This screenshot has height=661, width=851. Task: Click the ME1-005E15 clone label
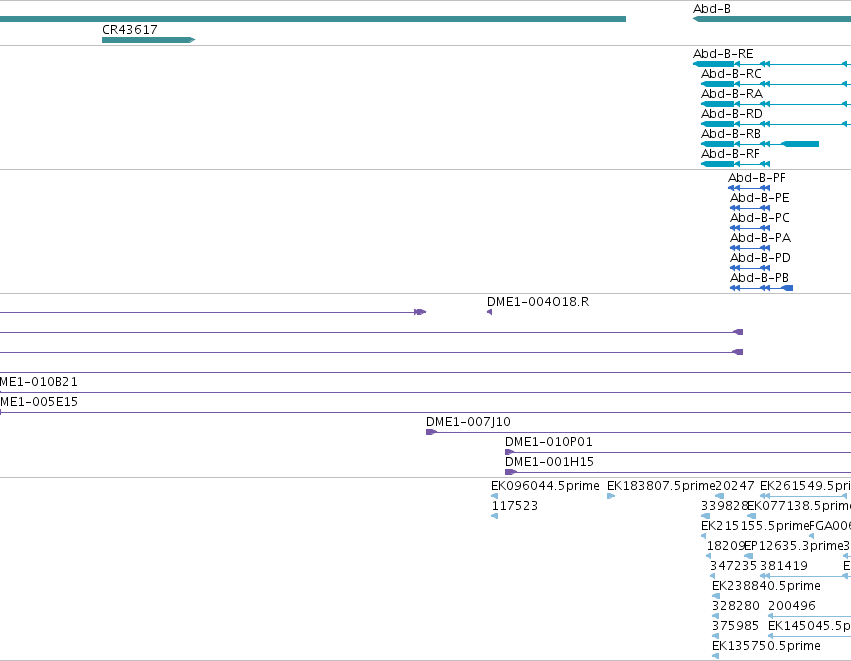39,402
